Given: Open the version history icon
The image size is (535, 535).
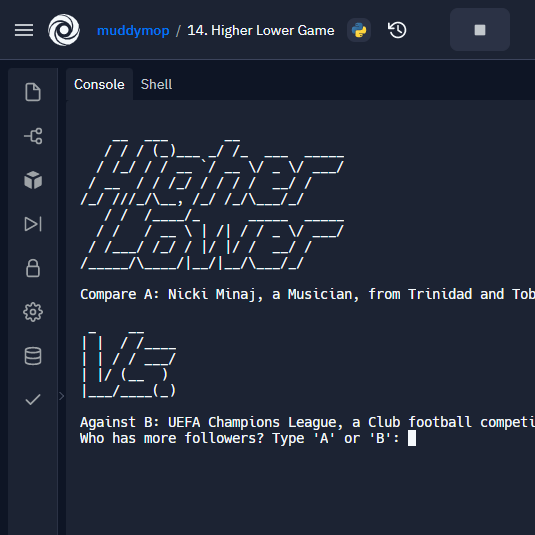Looking at the screenshot, I should (397, 30).
